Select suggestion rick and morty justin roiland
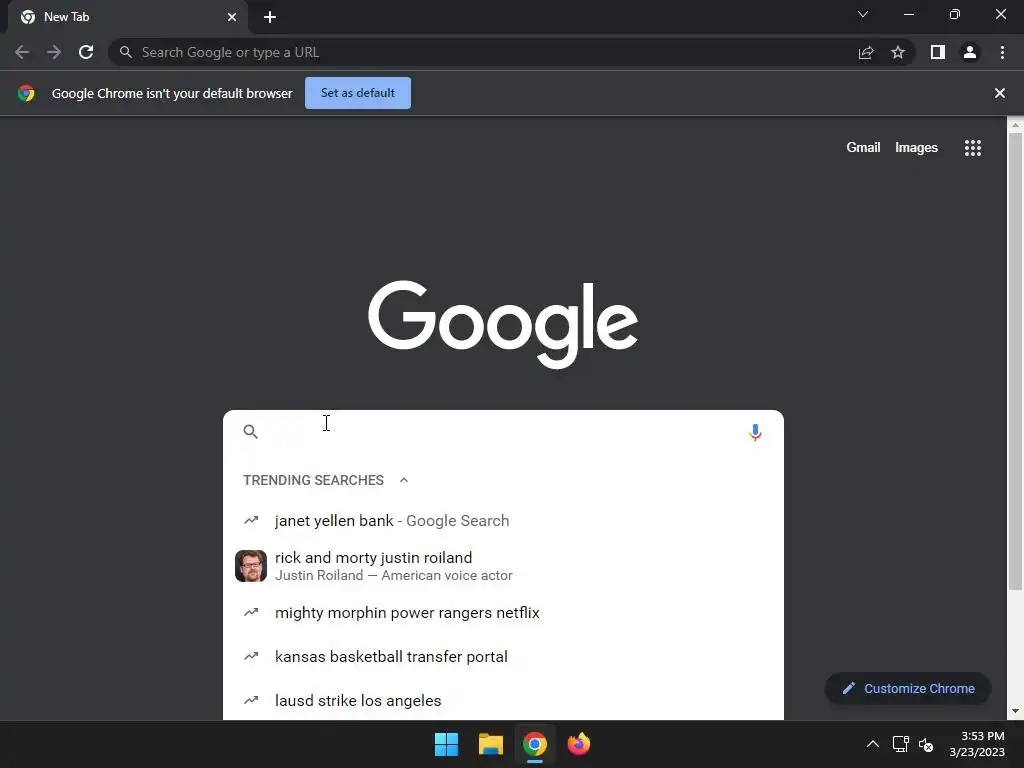 503,566
